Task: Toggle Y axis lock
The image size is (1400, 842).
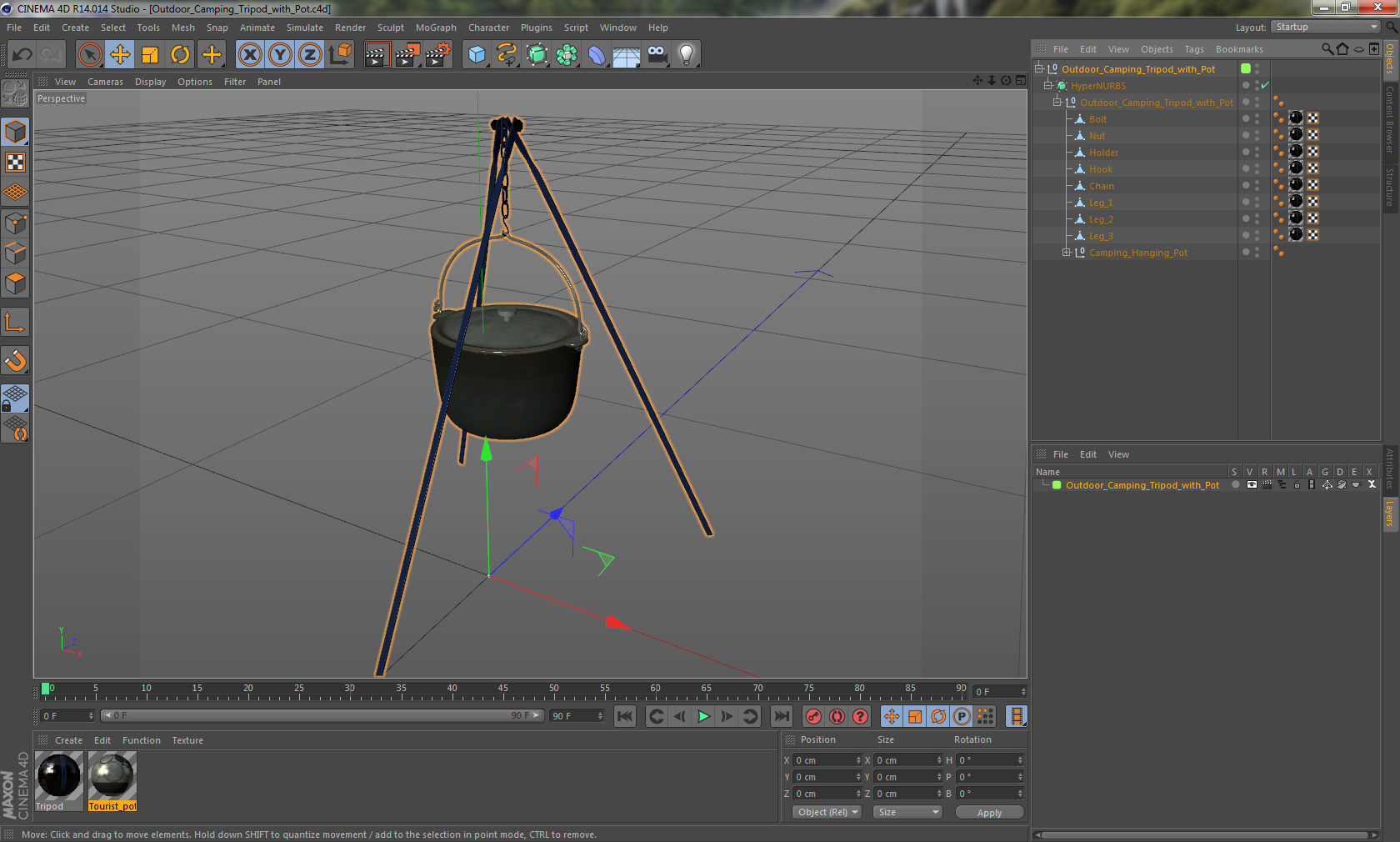Action: point(280,55)
